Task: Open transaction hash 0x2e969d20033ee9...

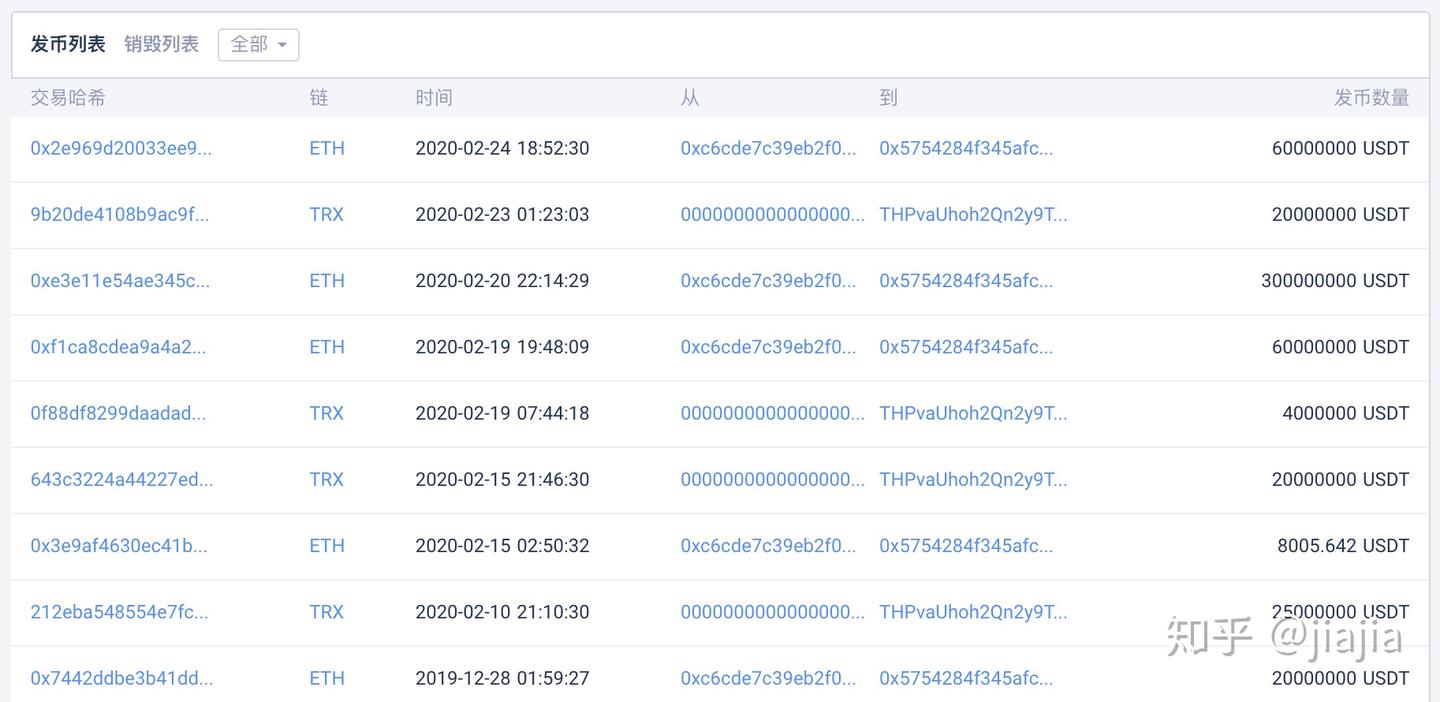Action: [121, 148]
